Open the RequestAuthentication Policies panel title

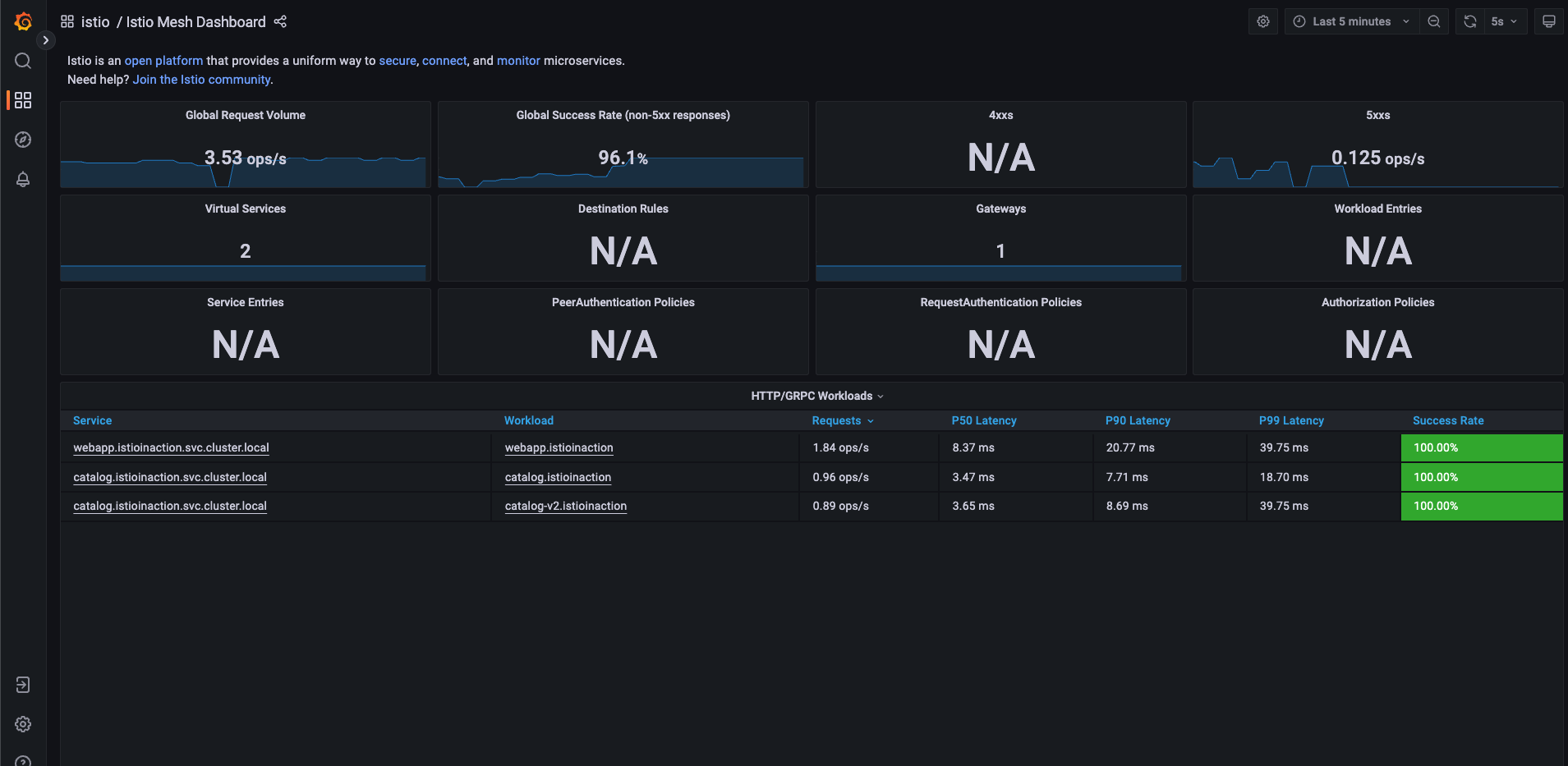pyautogui.click(x=1000, y=302)
